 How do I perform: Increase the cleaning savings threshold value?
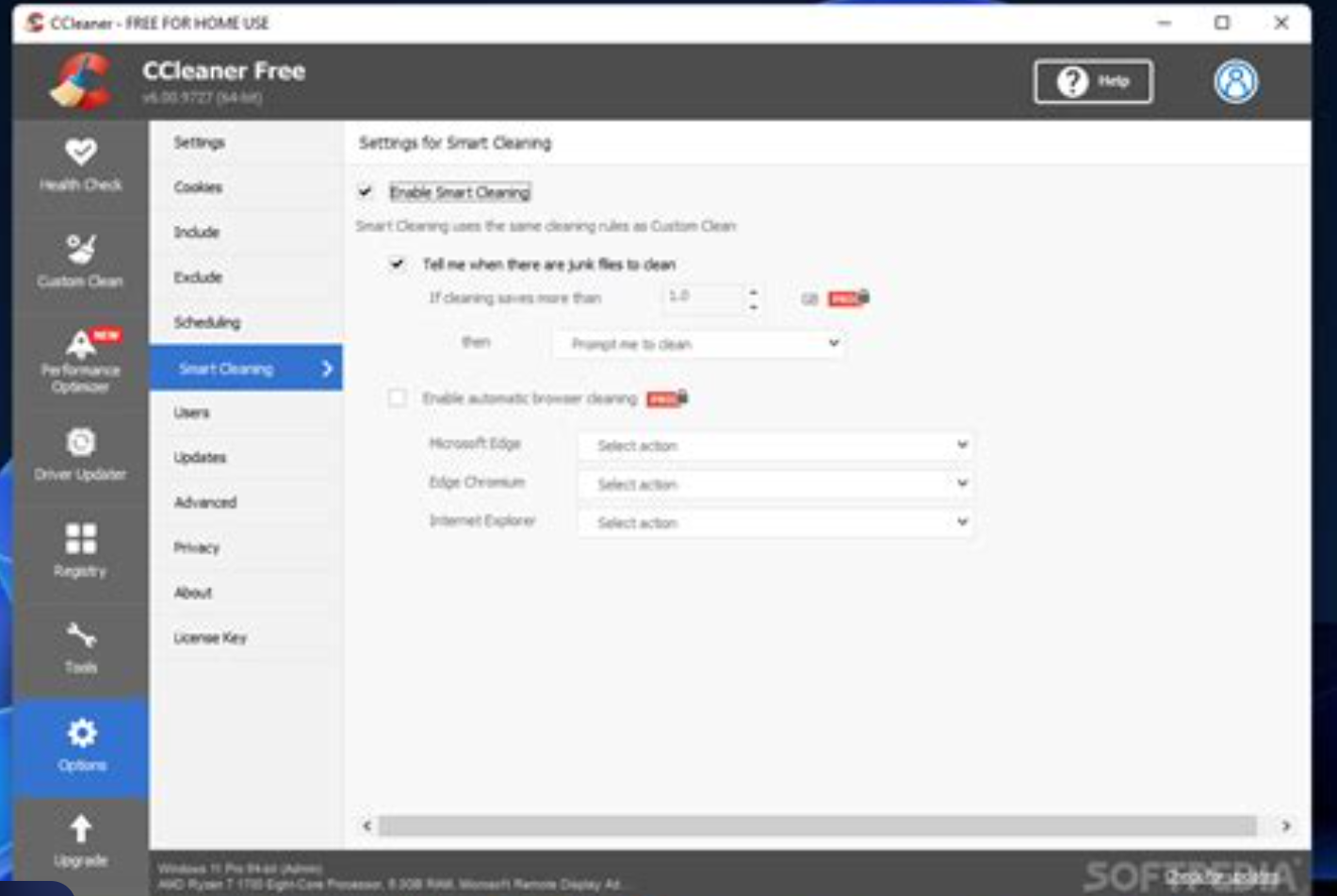tap(753, 291)
